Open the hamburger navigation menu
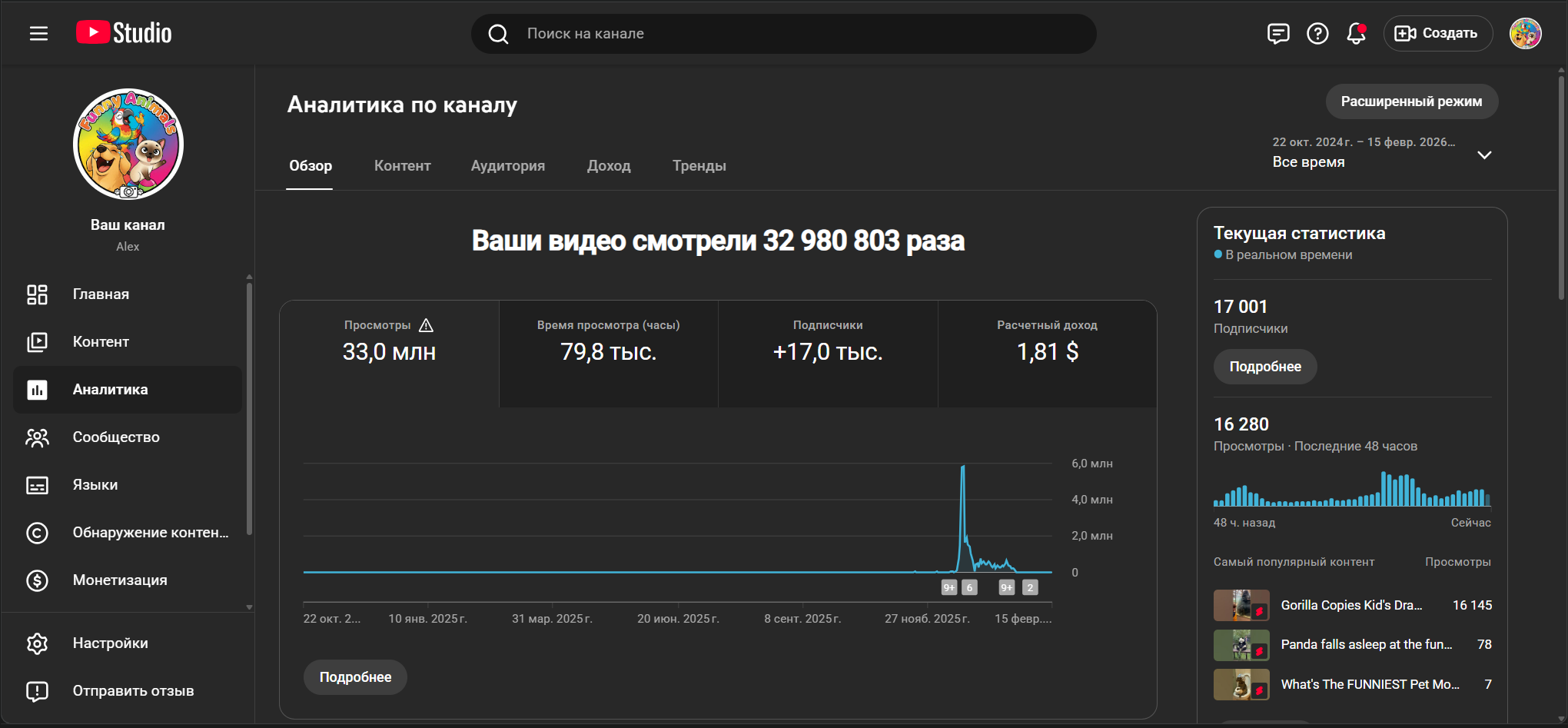 [x=38, y=33]
